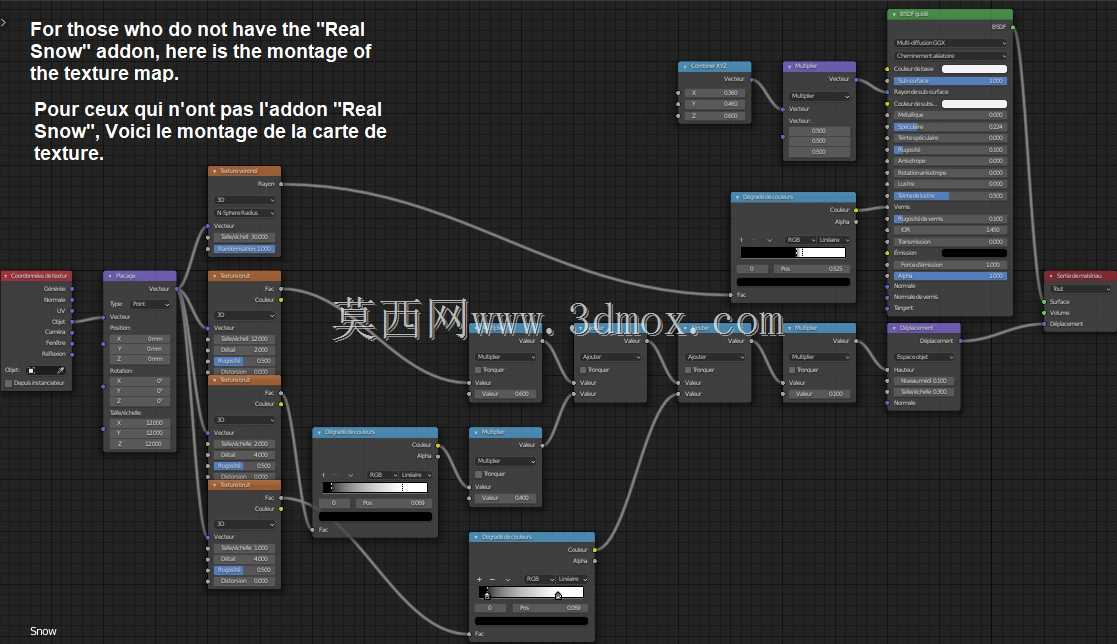Image resolution: width=1117 pixels, height=644 pixels.
Task: Collapse the material output node with header arrow
Action: pyautogui.click(x=1051, y=275)
